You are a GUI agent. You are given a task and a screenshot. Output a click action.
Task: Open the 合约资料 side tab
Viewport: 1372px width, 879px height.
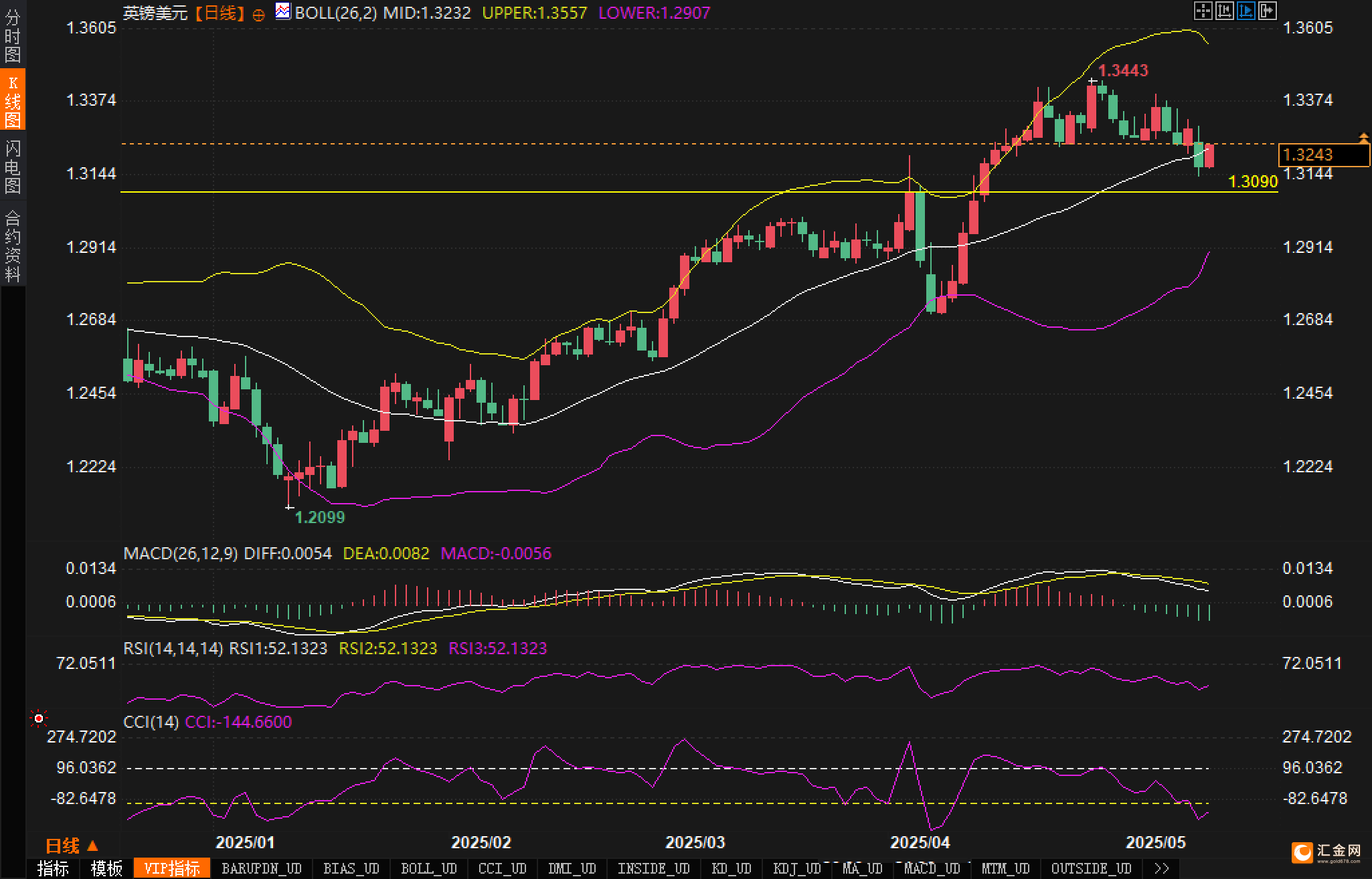(13, 246)
